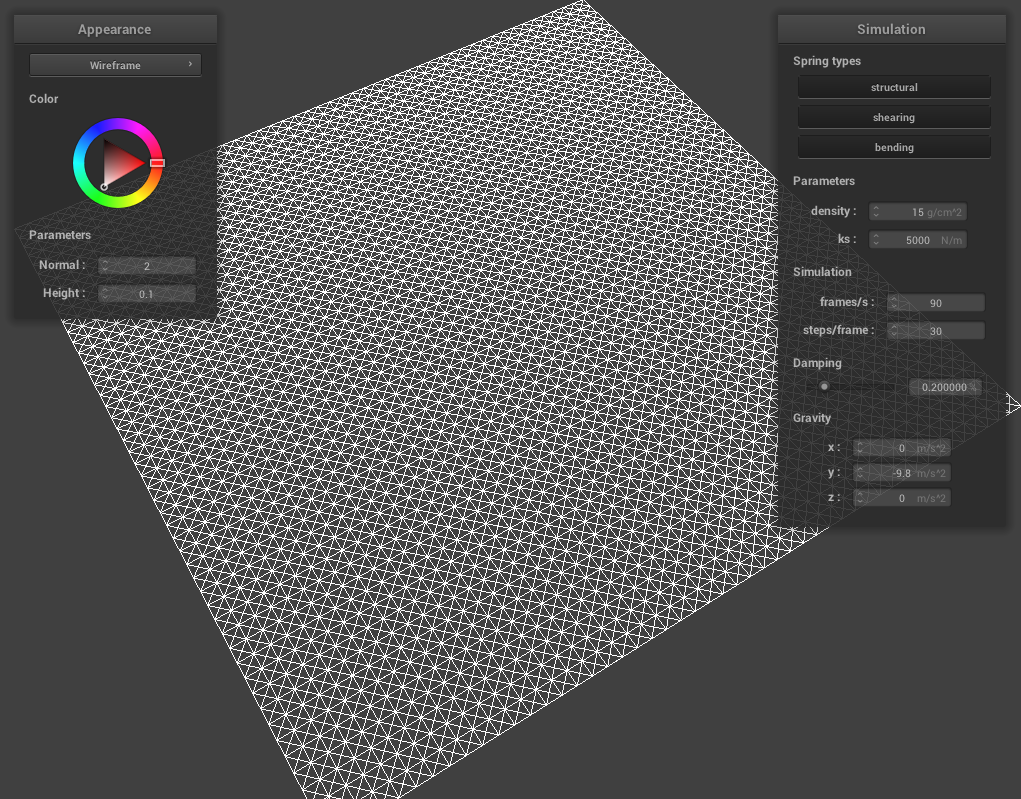Click the steps/frame stepper arrows
The width and height of the screenshot is (1021, 799).
pos(894,331)
